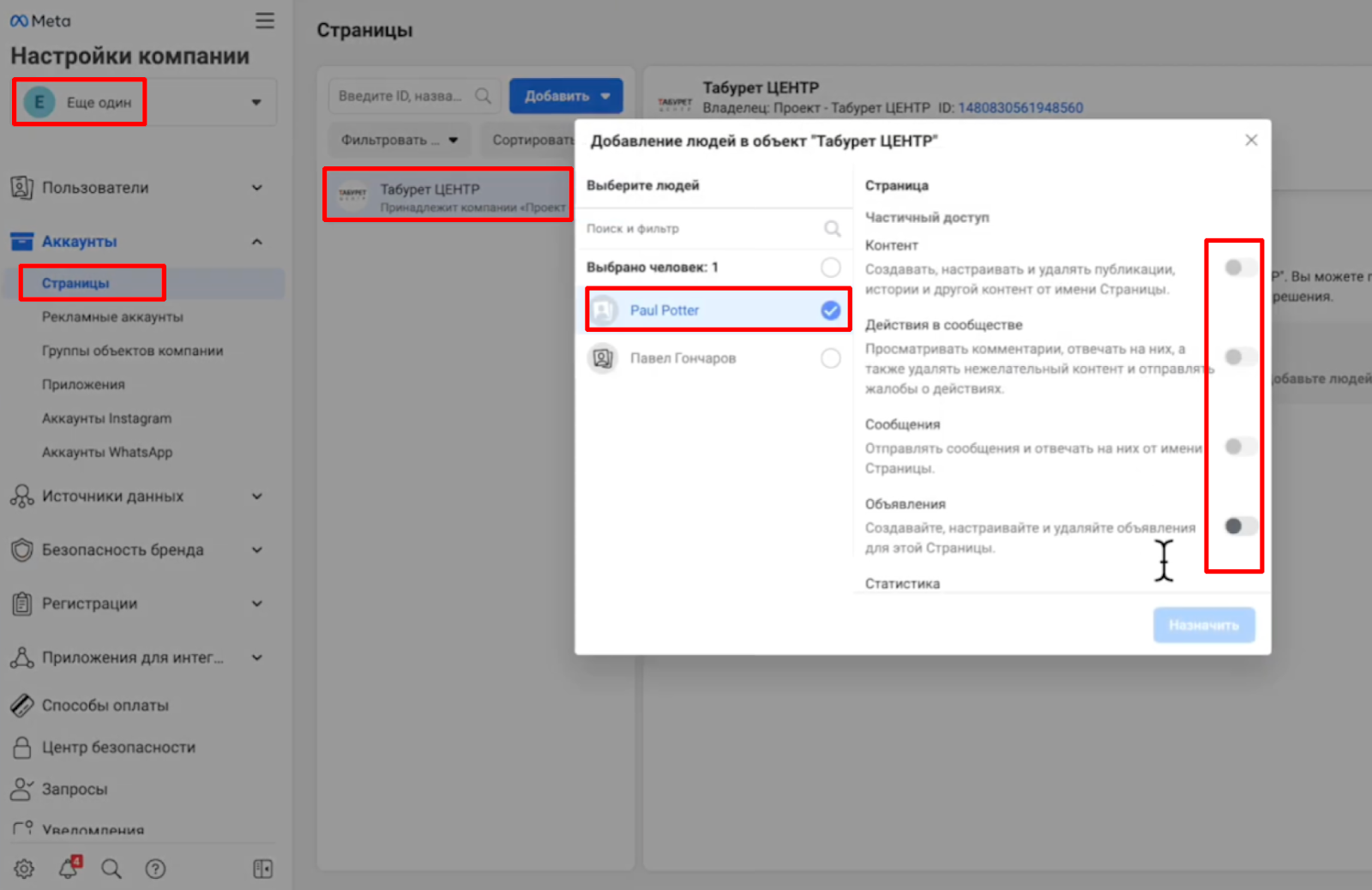Open Аккаунты Instagram sidebar item
Viewport: 1372px width, 890px height.
point(106,418)
